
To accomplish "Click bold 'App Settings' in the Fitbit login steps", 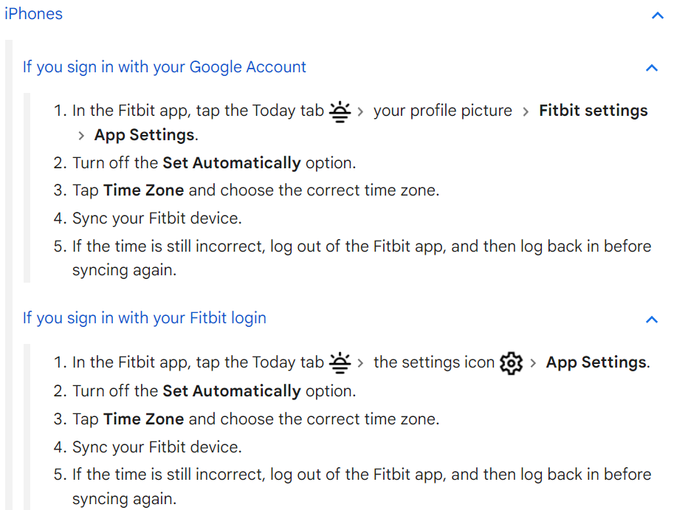I will 597,362.
